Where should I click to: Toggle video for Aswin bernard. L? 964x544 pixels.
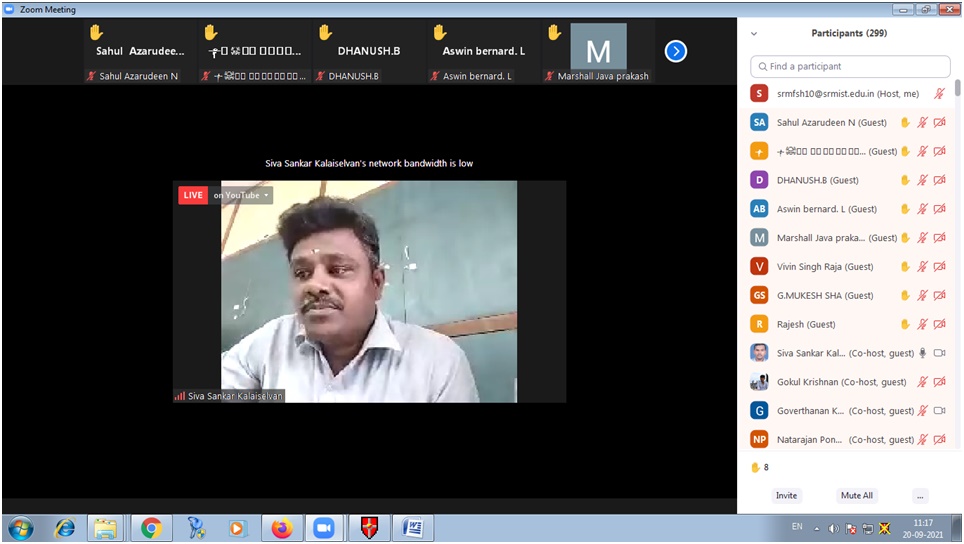click(x=939, y=209)
